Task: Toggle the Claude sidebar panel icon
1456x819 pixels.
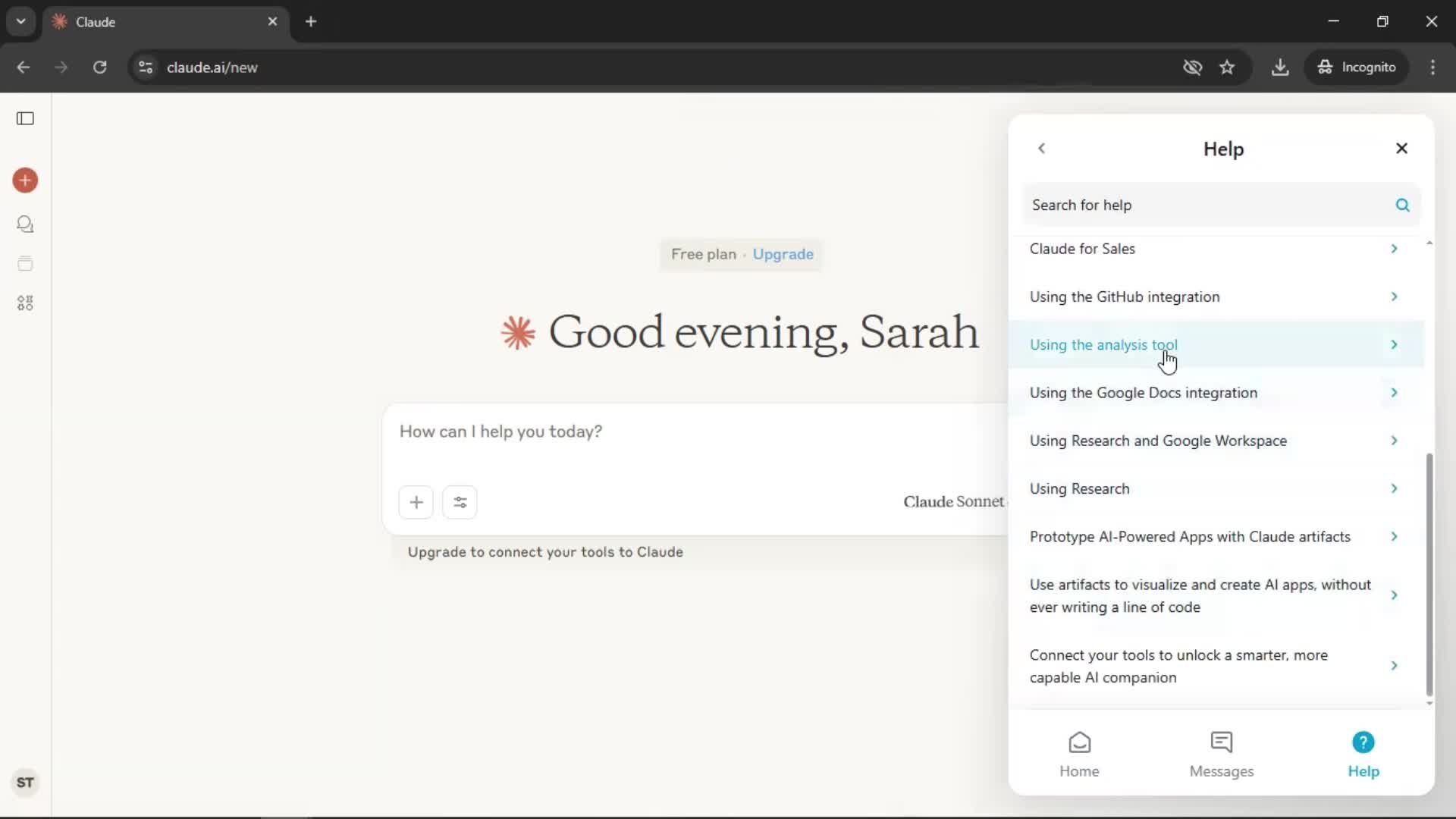Action: tap(25, 118)
